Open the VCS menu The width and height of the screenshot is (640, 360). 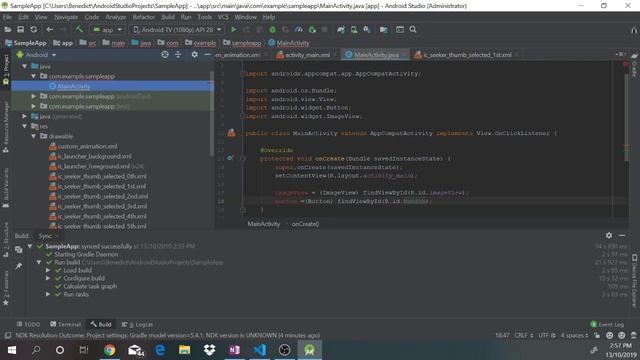tap(223, 17)
